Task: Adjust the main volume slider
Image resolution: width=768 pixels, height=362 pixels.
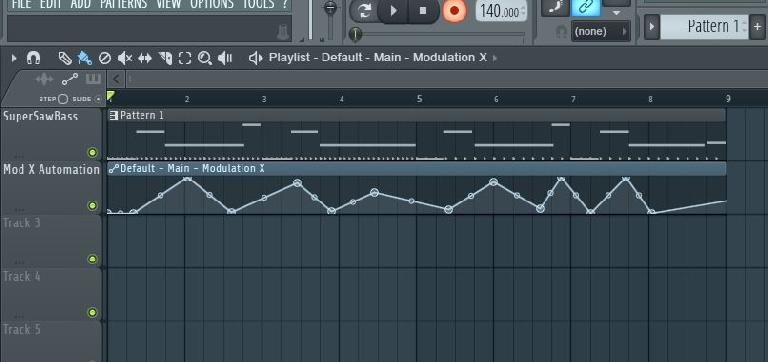Action: coord(331,8)
